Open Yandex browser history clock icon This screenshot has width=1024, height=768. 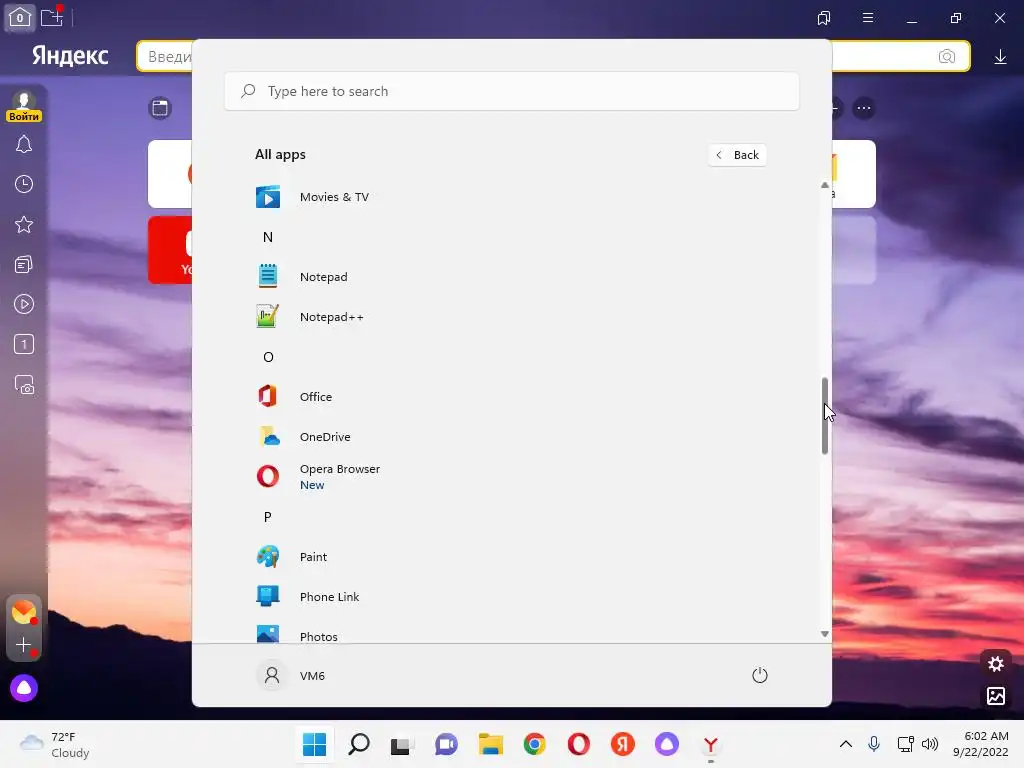coord(24,184)
